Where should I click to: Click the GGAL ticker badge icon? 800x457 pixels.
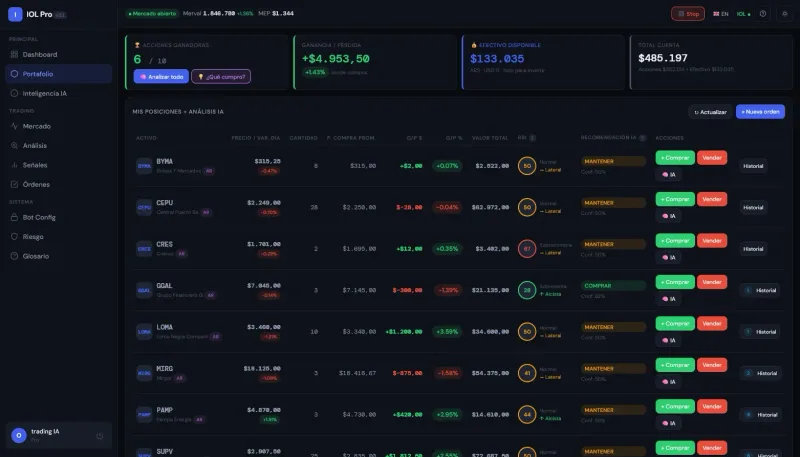[x=144, y=290]
